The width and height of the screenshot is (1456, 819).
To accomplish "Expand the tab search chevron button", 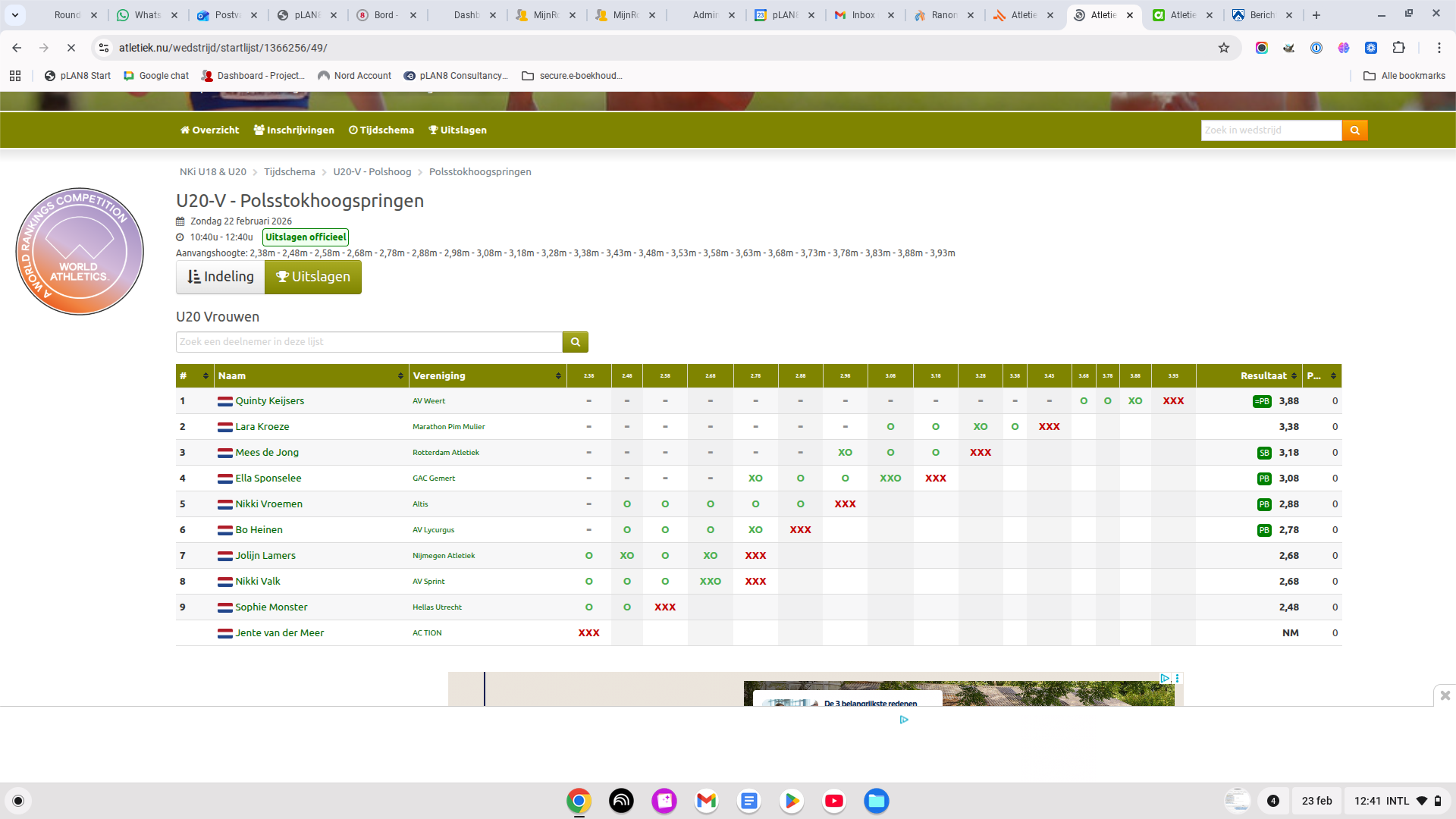I will pos(15,15).
